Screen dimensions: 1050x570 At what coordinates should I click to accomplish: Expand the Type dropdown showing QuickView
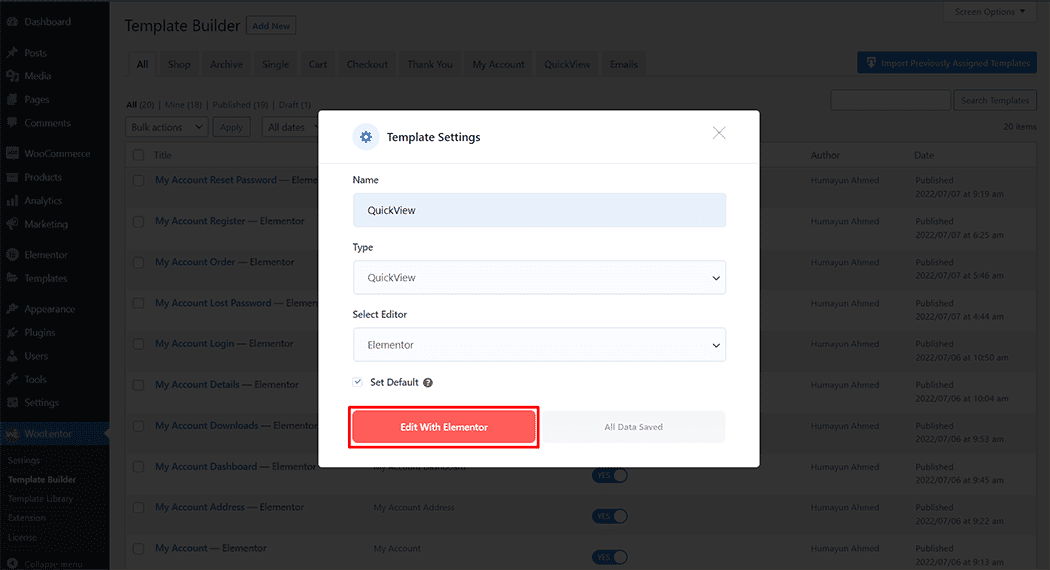tap(539, 278)
